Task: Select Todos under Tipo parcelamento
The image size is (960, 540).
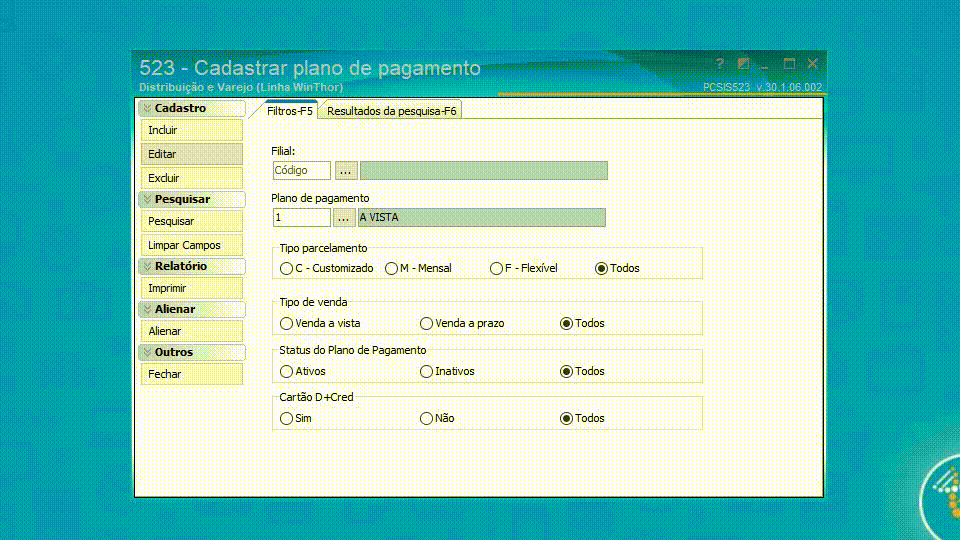Action: coord(601,269)
